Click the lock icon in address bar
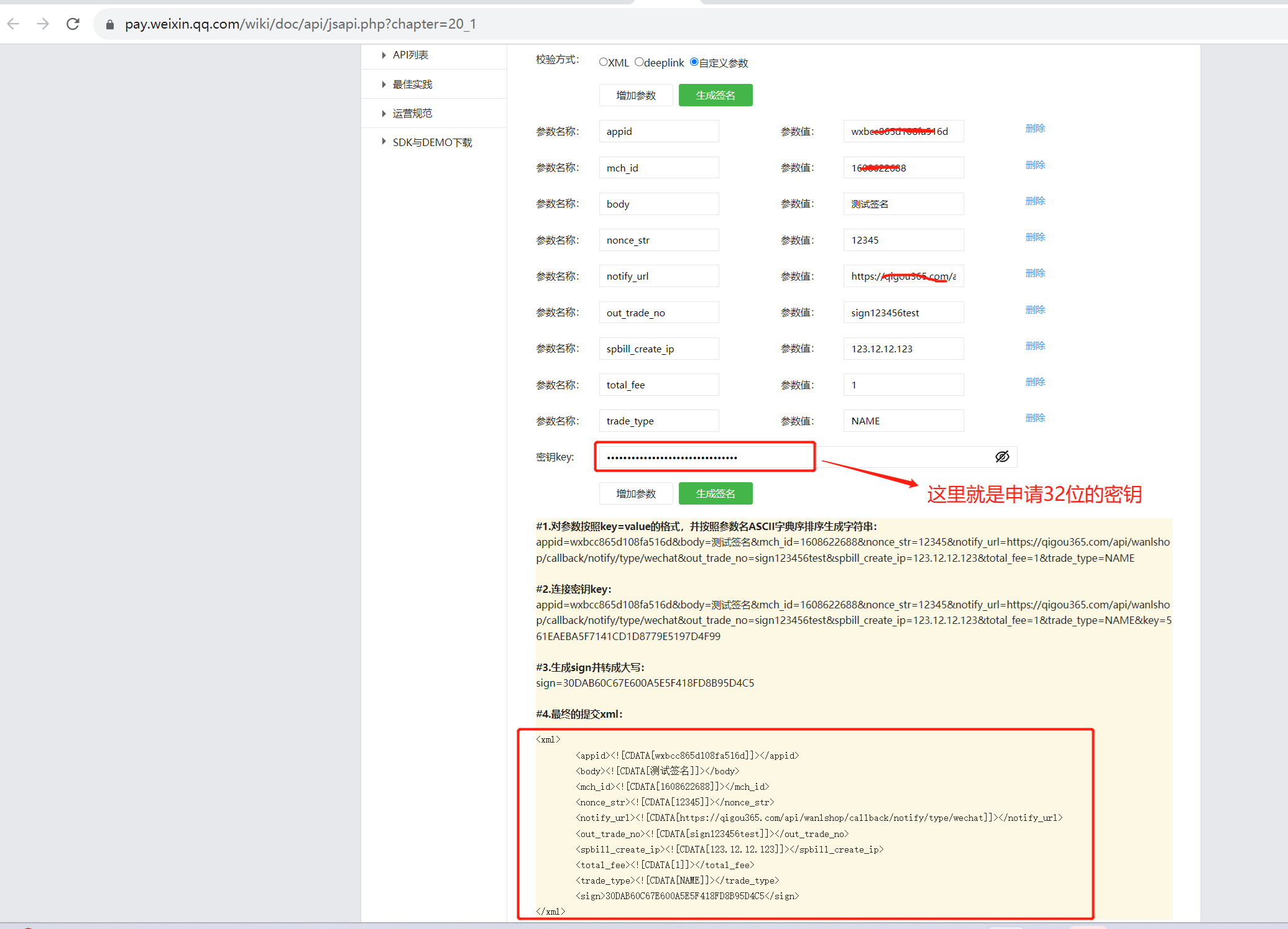The width and height of the screenshot is (1288, 929). (110, 24)
